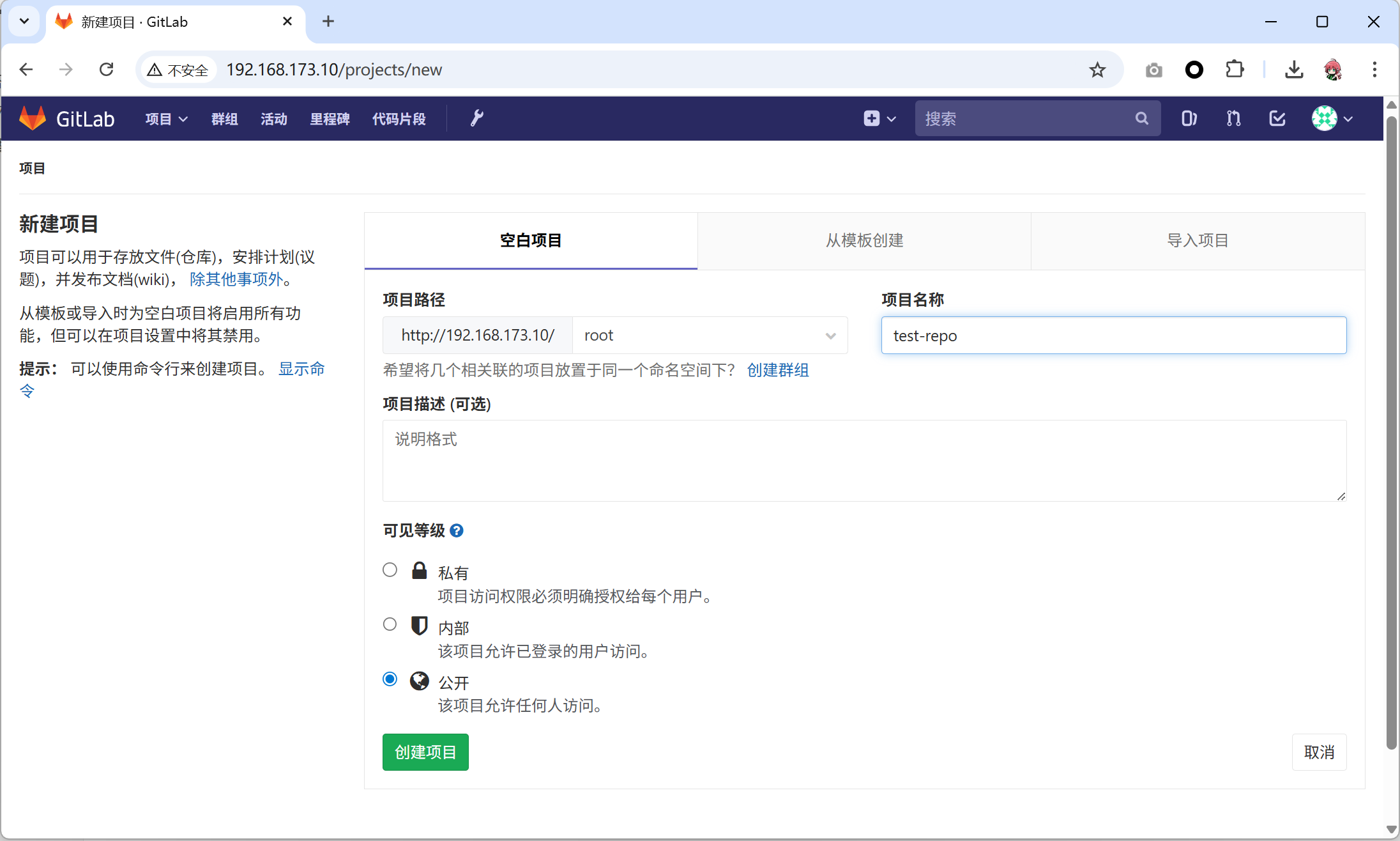This screenshot has height=841, width=1400.
Task: Click the green 创建项目 button
Action: coord(425,752)
